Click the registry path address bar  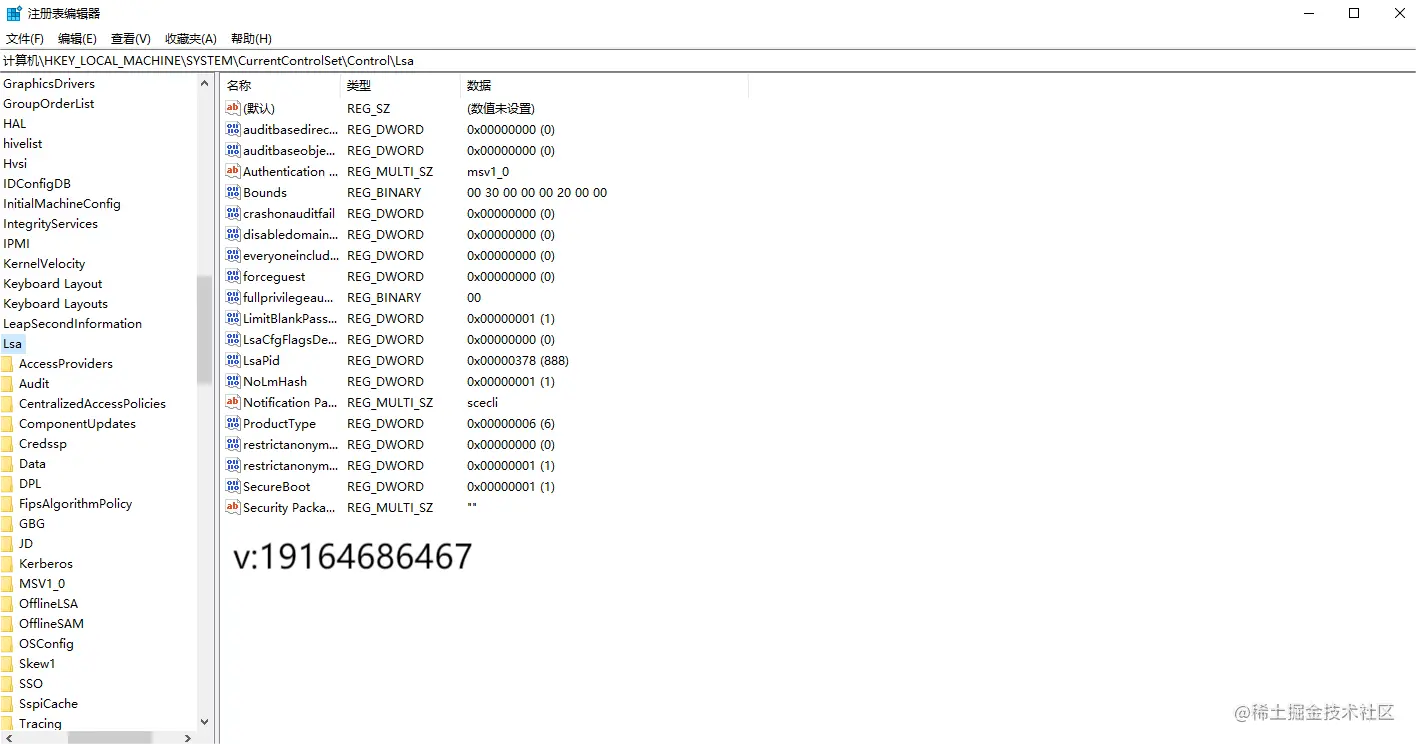[708, 61]
